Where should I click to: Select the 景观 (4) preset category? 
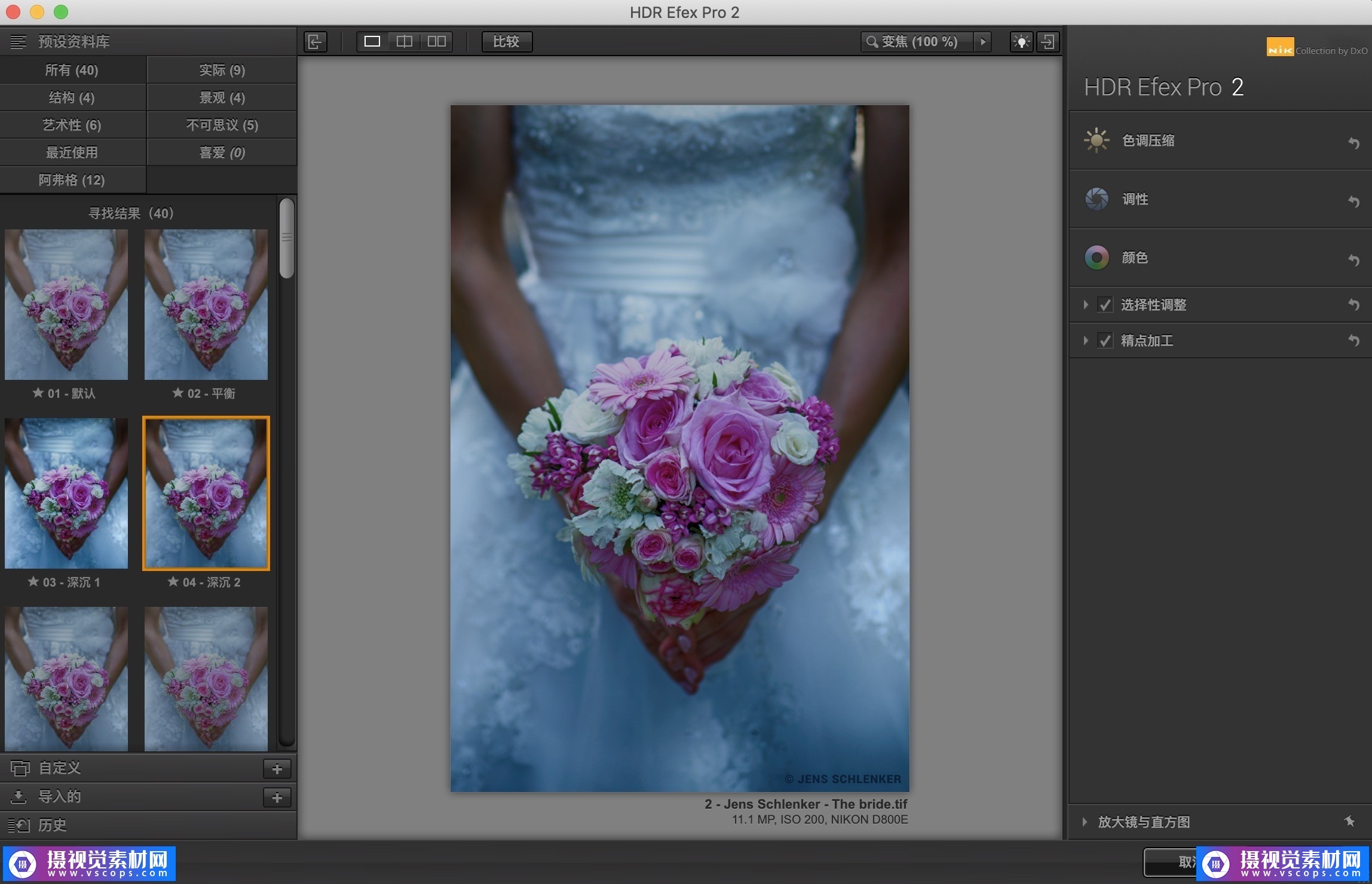pos(222,97)
